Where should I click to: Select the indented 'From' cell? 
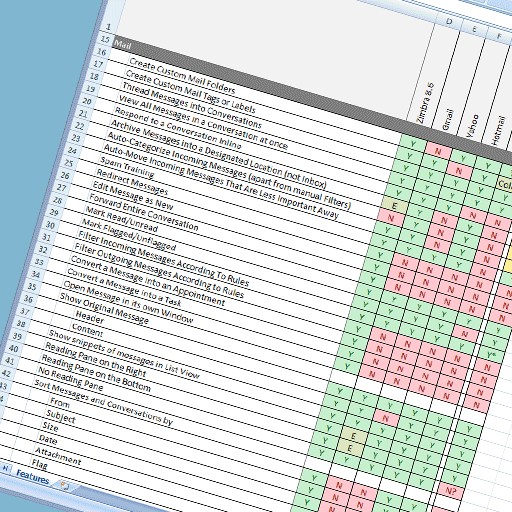60,403
